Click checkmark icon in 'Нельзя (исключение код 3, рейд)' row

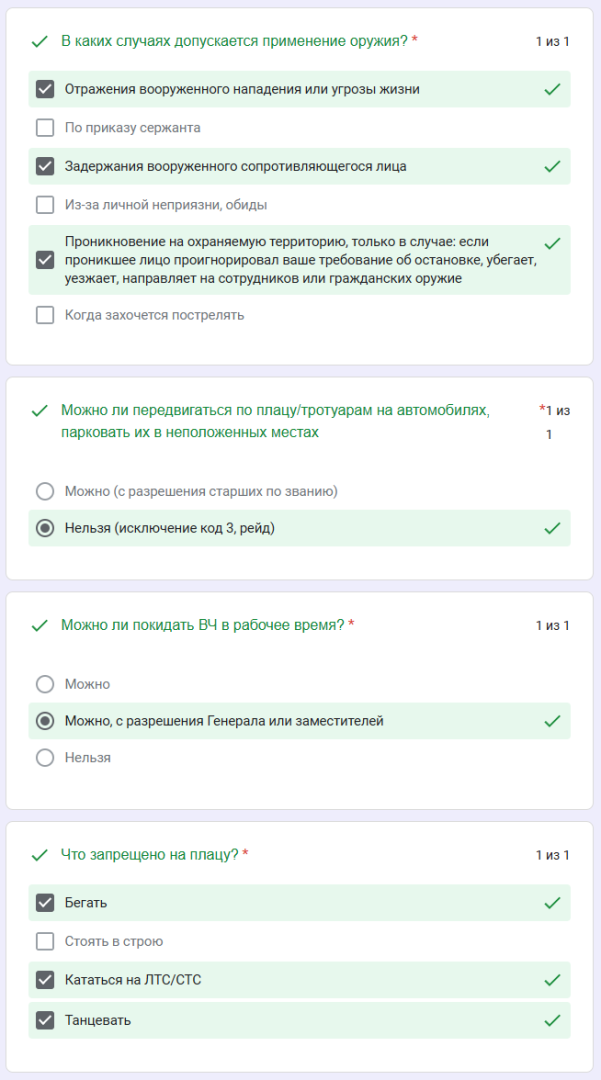(552, 528)
